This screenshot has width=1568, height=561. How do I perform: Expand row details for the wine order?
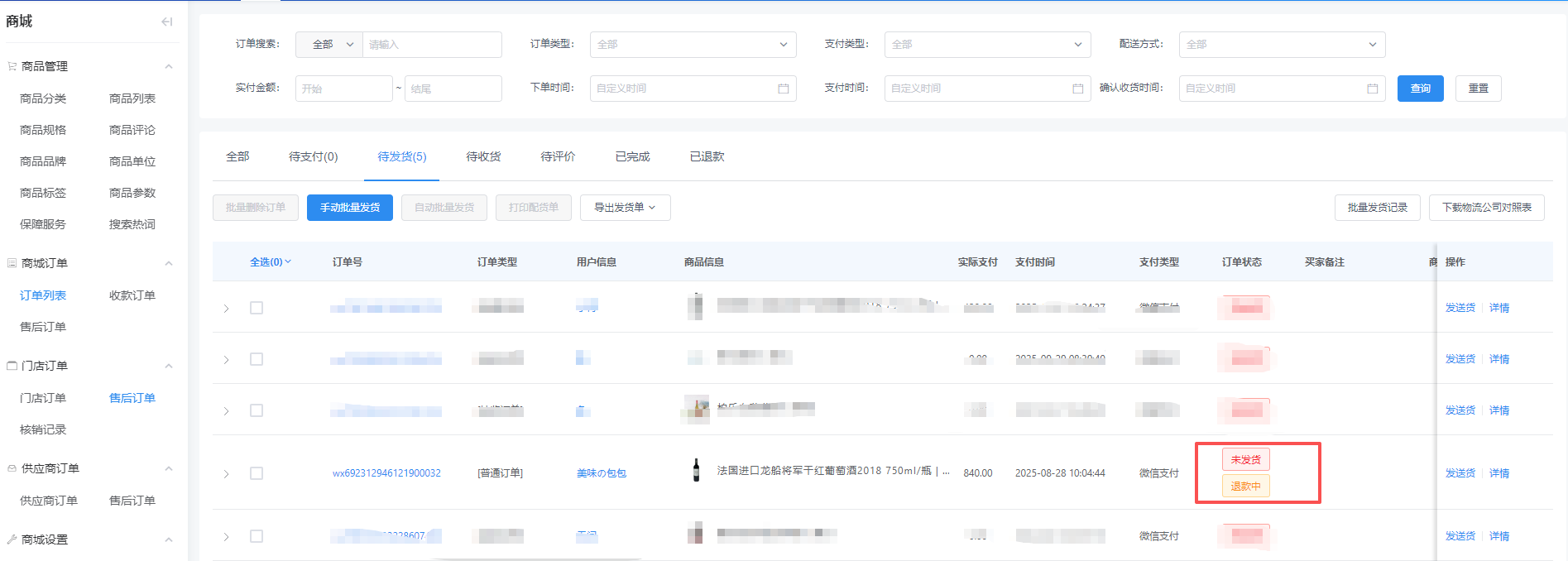pyautogui.click(x=226, y=474)
